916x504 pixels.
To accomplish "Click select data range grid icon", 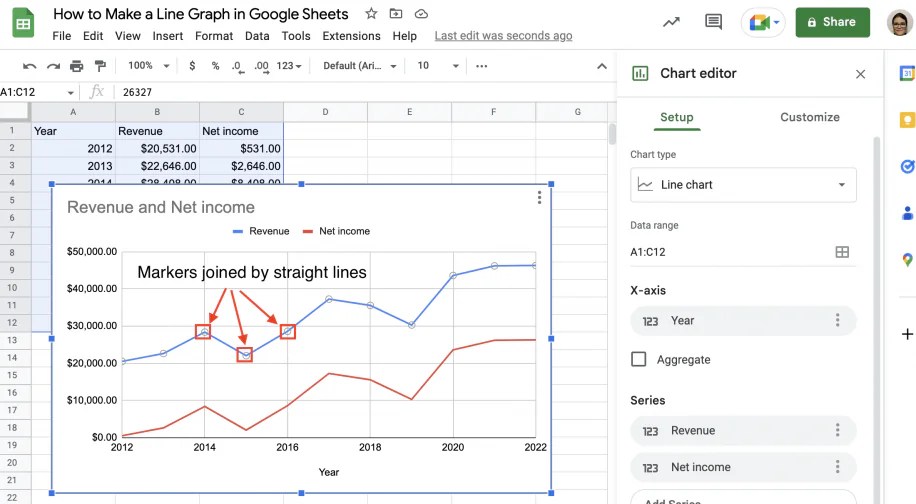I will click(842, 252).
